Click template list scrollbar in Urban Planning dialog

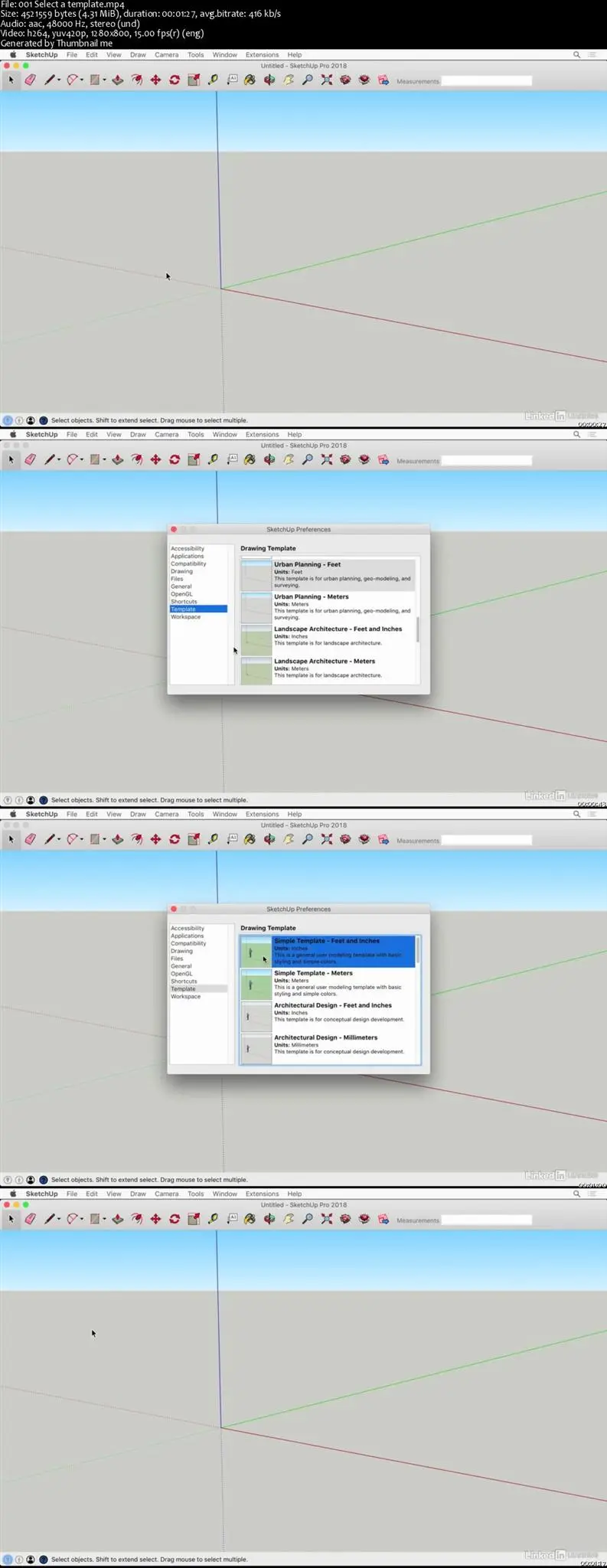point(418,629)
